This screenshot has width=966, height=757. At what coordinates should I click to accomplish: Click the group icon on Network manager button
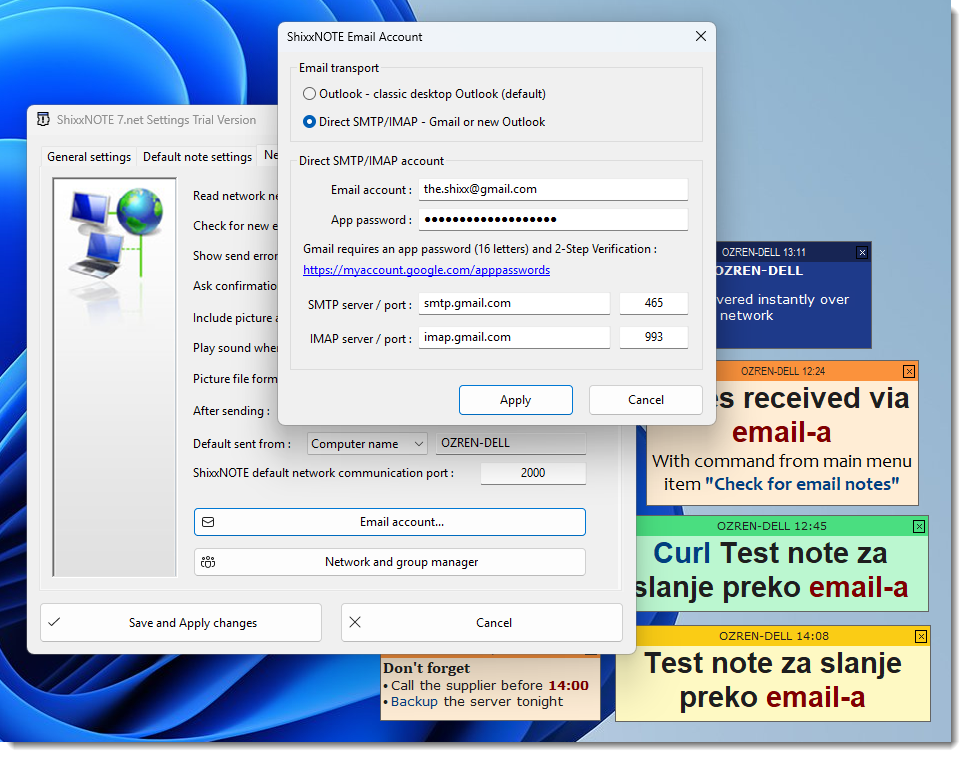(x=208, y=562)
